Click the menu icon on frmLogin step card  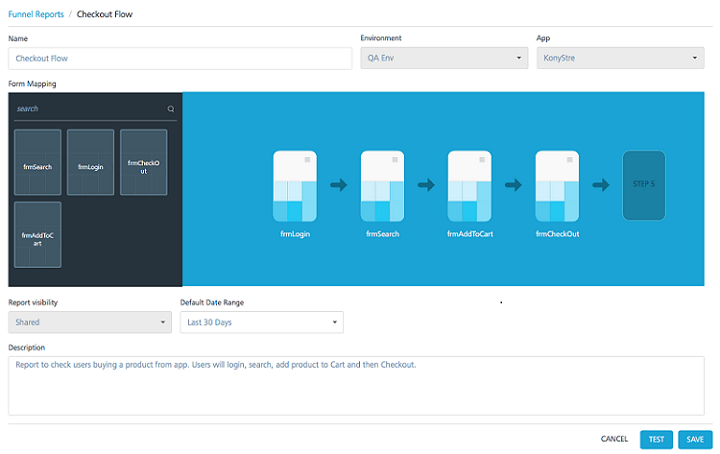click(307, 160)
